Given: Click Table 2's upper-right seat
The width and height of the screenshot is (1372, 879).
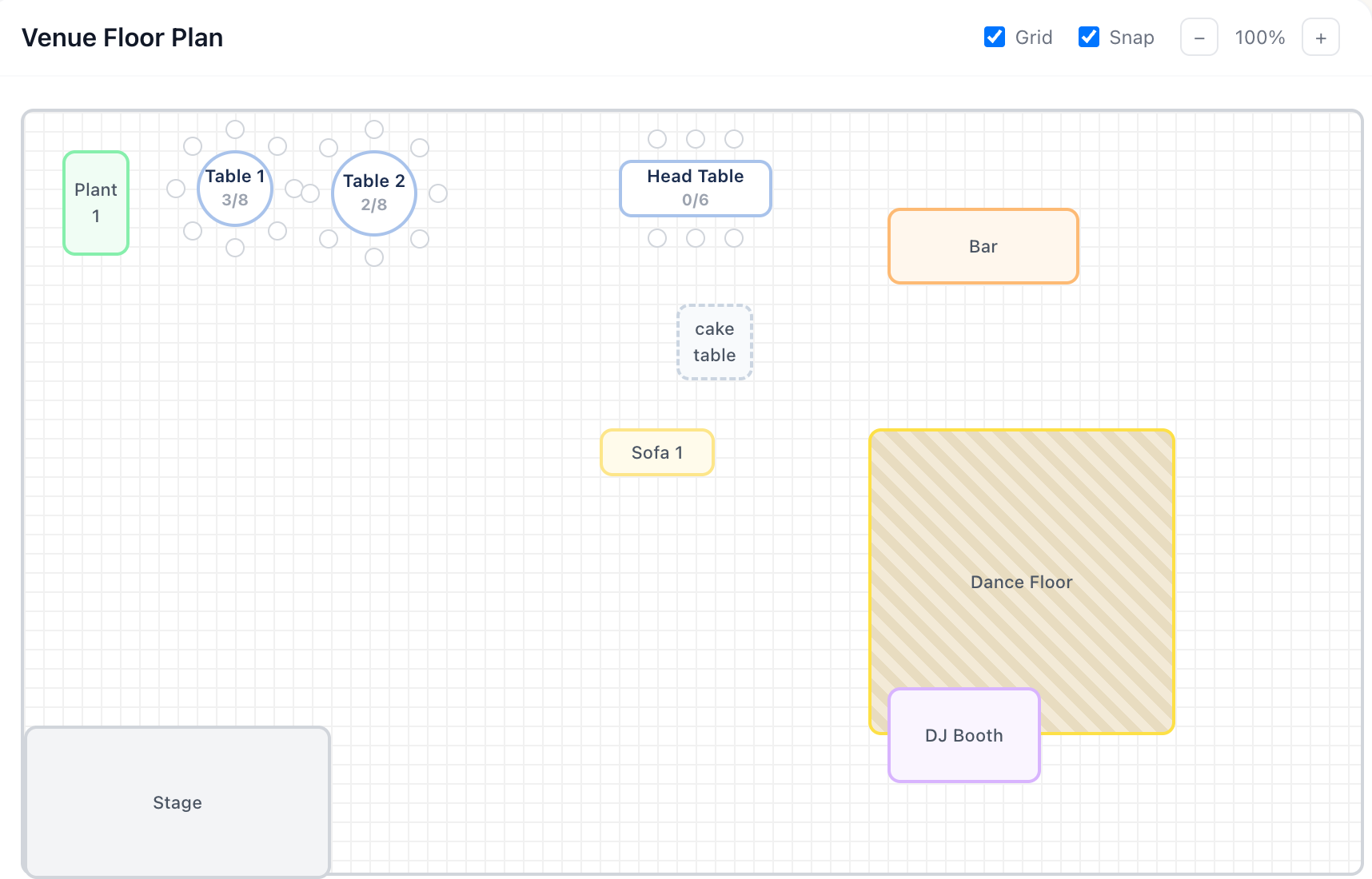Looking at the screenshot, I should coord(420,148).
